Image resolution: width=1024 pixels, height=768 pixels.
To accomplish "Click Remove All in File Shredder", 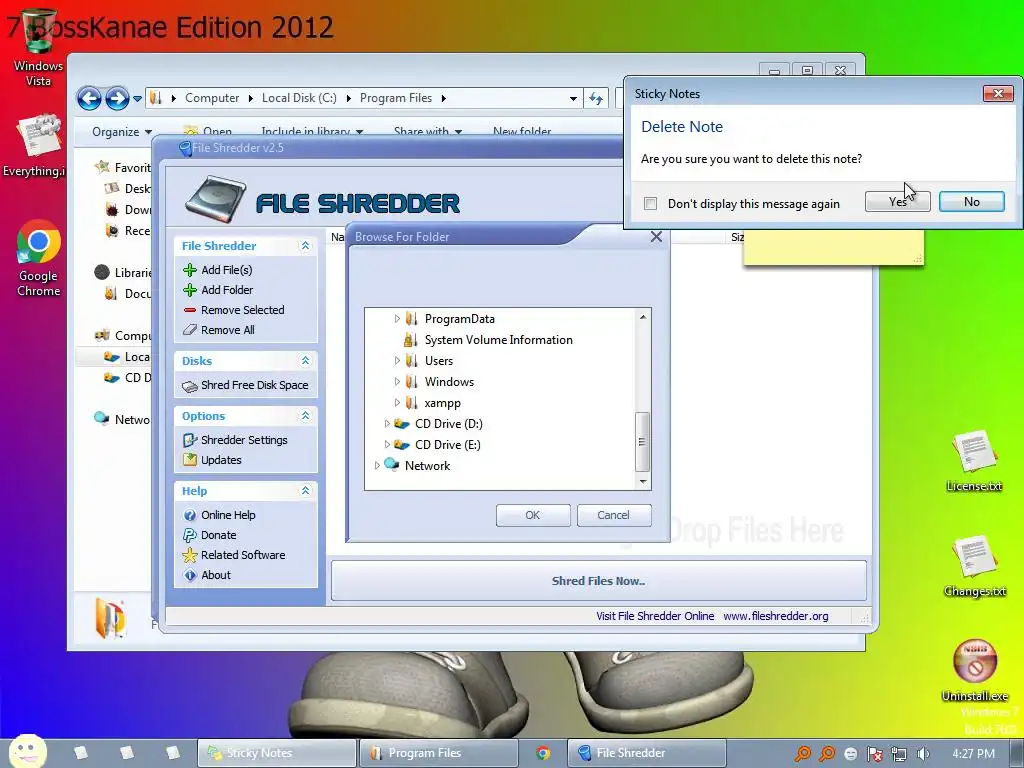I will (227, 330).
